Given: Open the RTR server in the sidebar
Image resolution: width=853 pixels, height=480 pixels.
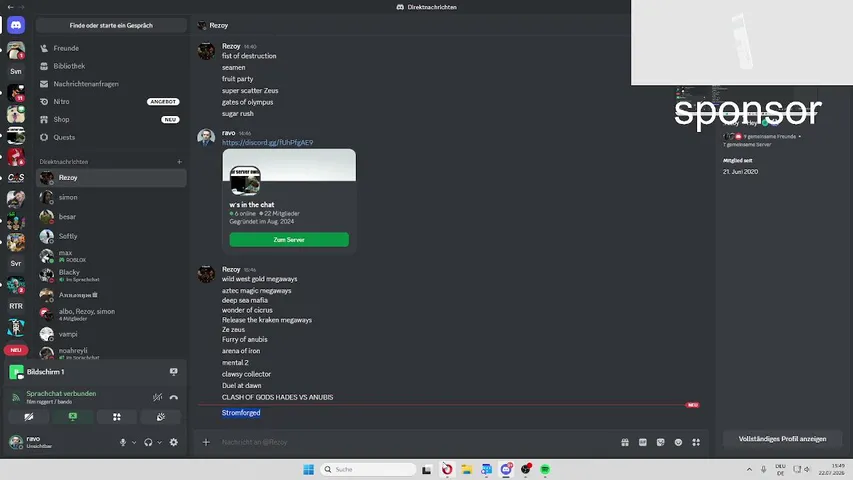Looking at the screenshot, I should (x=16, y=306).
